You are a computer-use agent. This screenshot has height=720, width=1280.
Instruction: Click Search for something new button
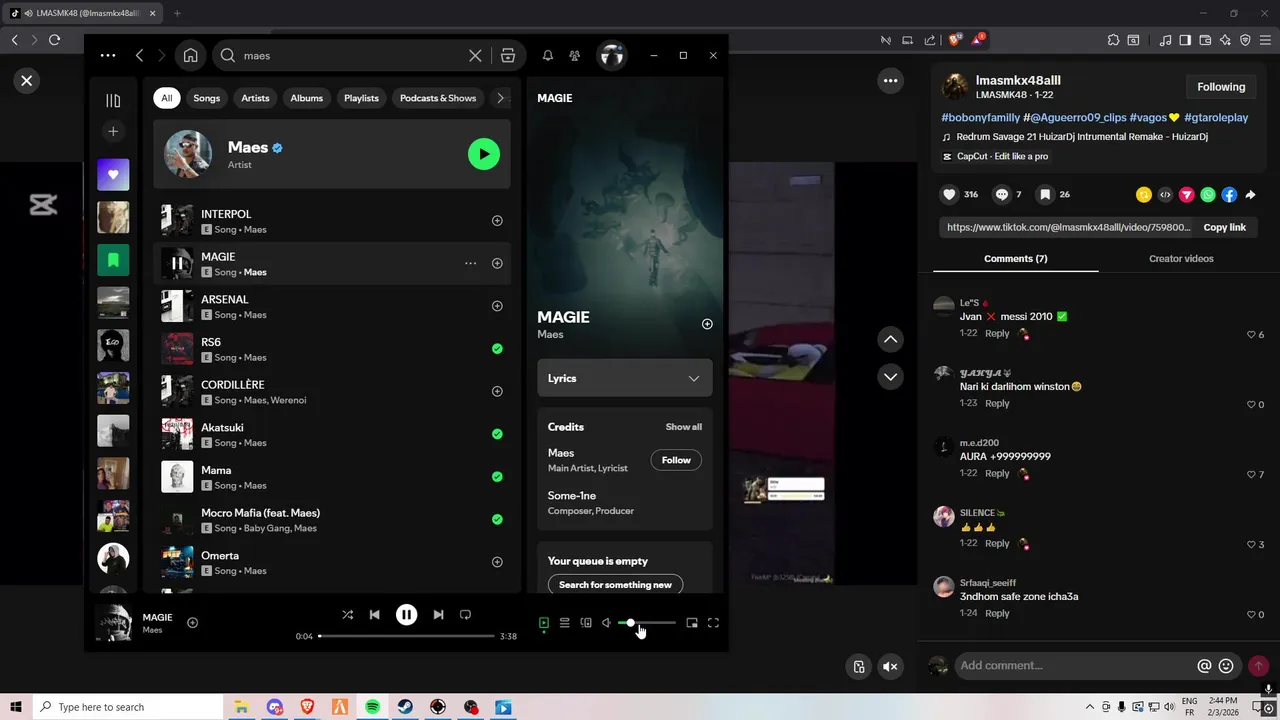click(615, 585)
